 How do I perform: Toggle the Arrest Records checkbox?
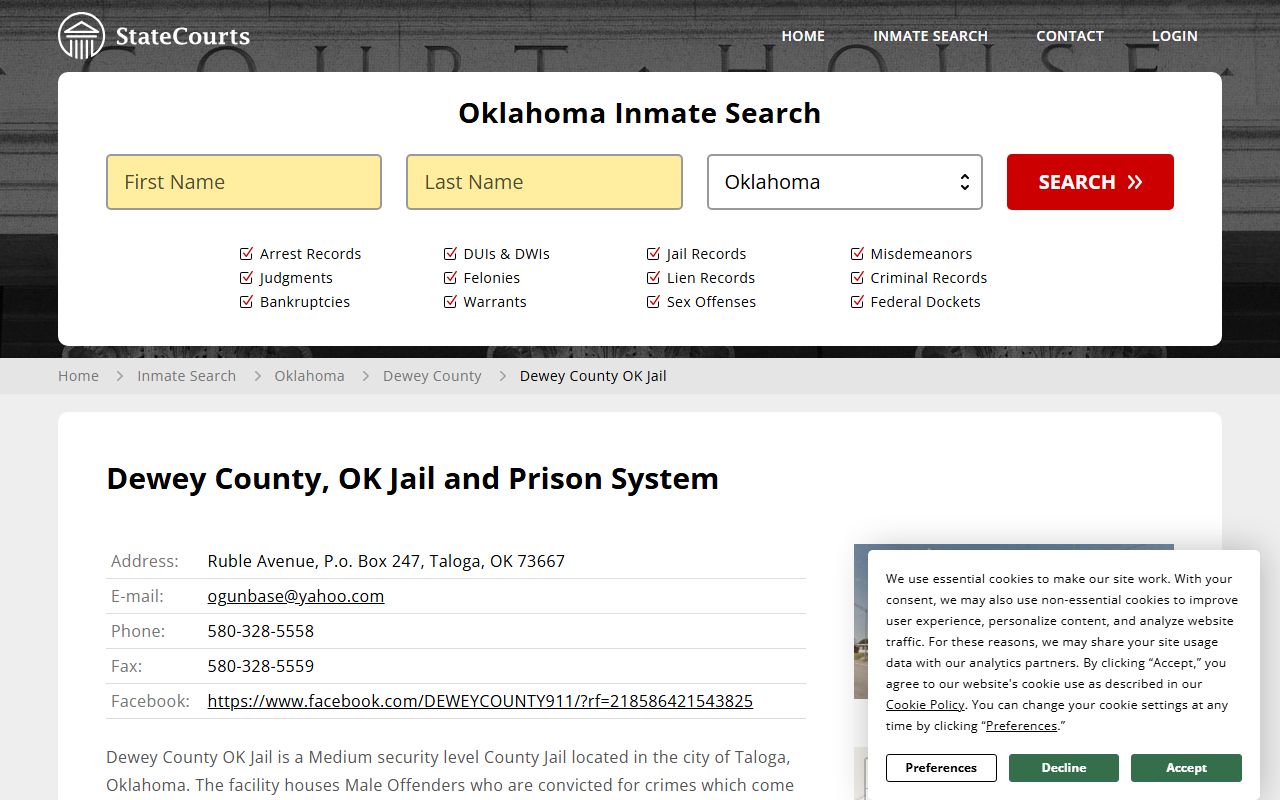246,254
